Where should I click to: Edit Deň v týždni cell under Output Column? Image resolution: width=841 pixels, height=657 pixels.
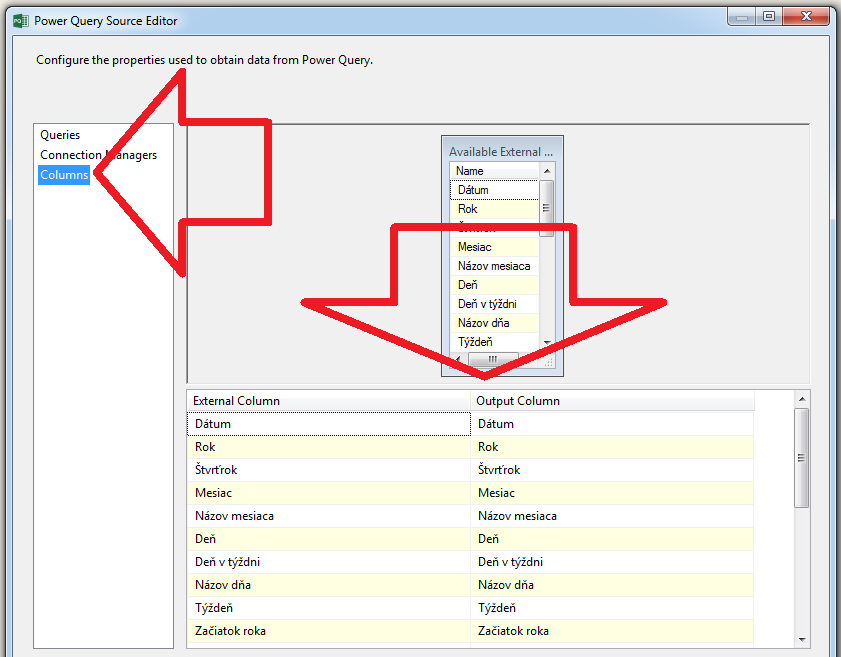click(x=613, y=562)
